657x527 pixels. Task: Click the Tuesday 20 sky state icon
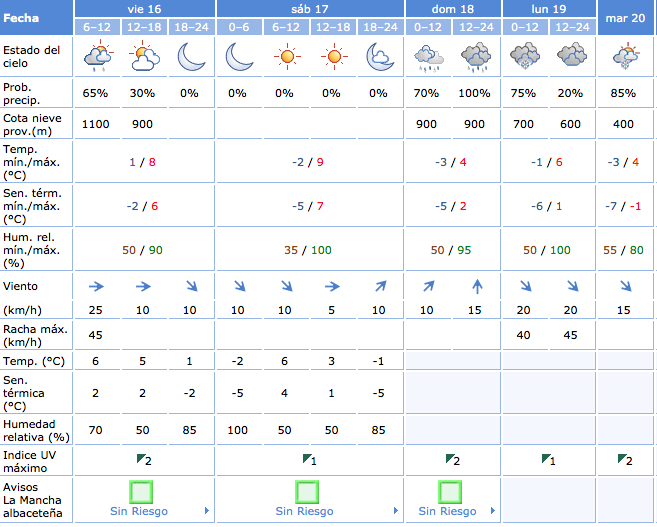(627, 57)
